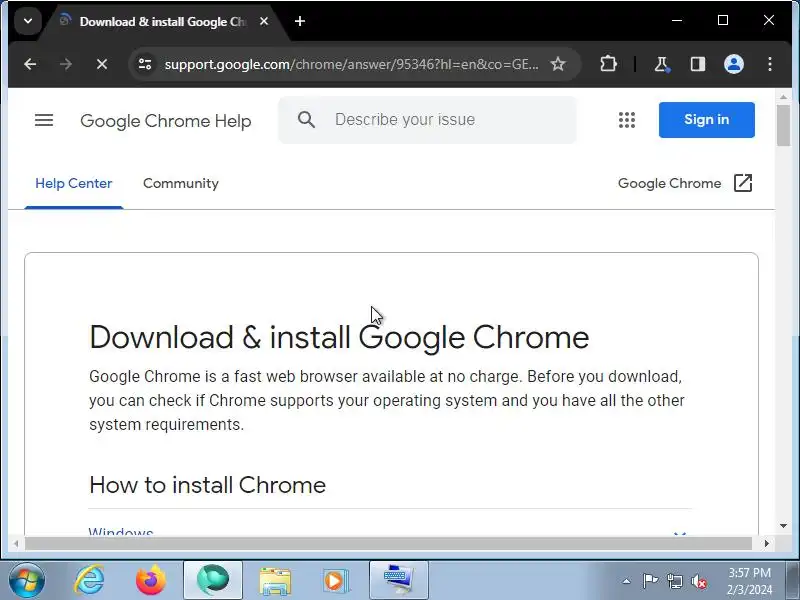
Task: Close the Download & install Google Chrome tab
Action: (x=264, y=21)
